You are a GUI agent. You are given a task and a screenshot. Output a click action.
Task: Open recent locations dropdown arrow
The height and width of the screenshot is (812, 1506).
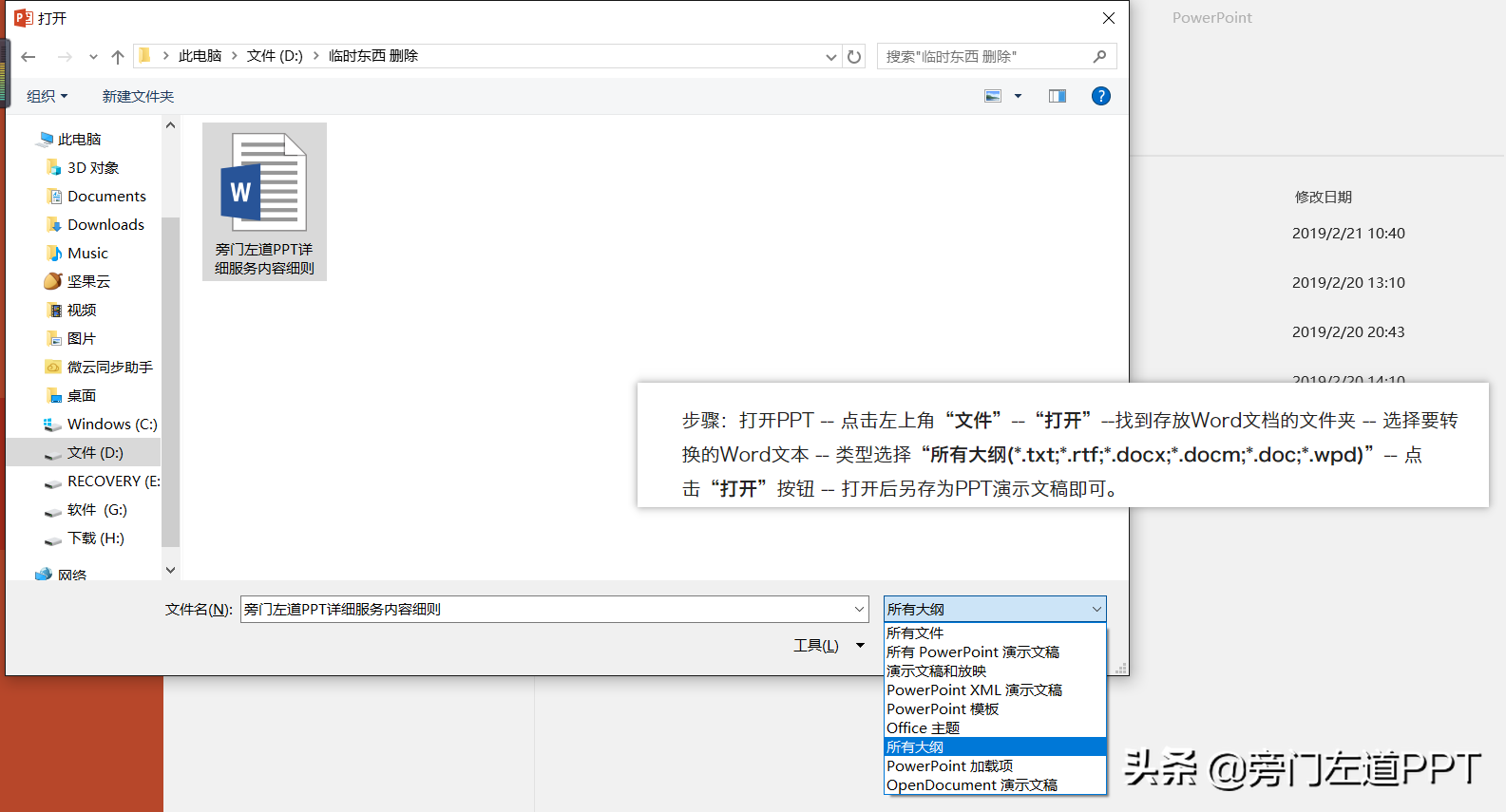click(93, 57)
